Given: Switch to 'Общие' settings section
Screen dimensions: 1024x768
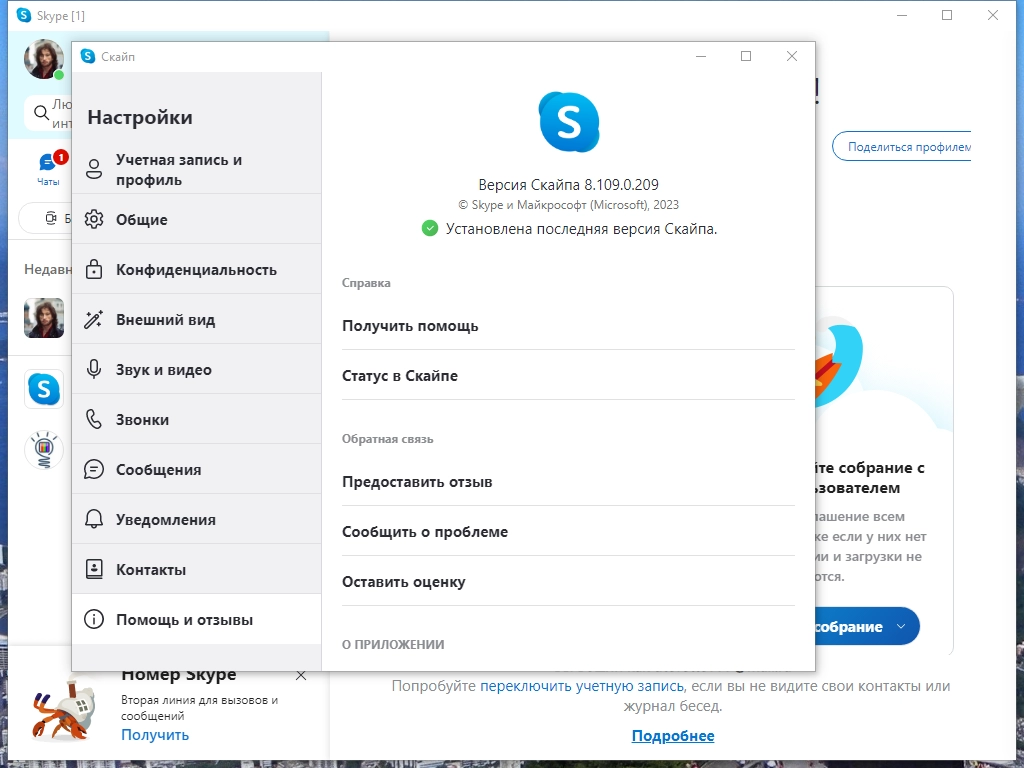Looking at the screenshot, I should coord(197,219).
